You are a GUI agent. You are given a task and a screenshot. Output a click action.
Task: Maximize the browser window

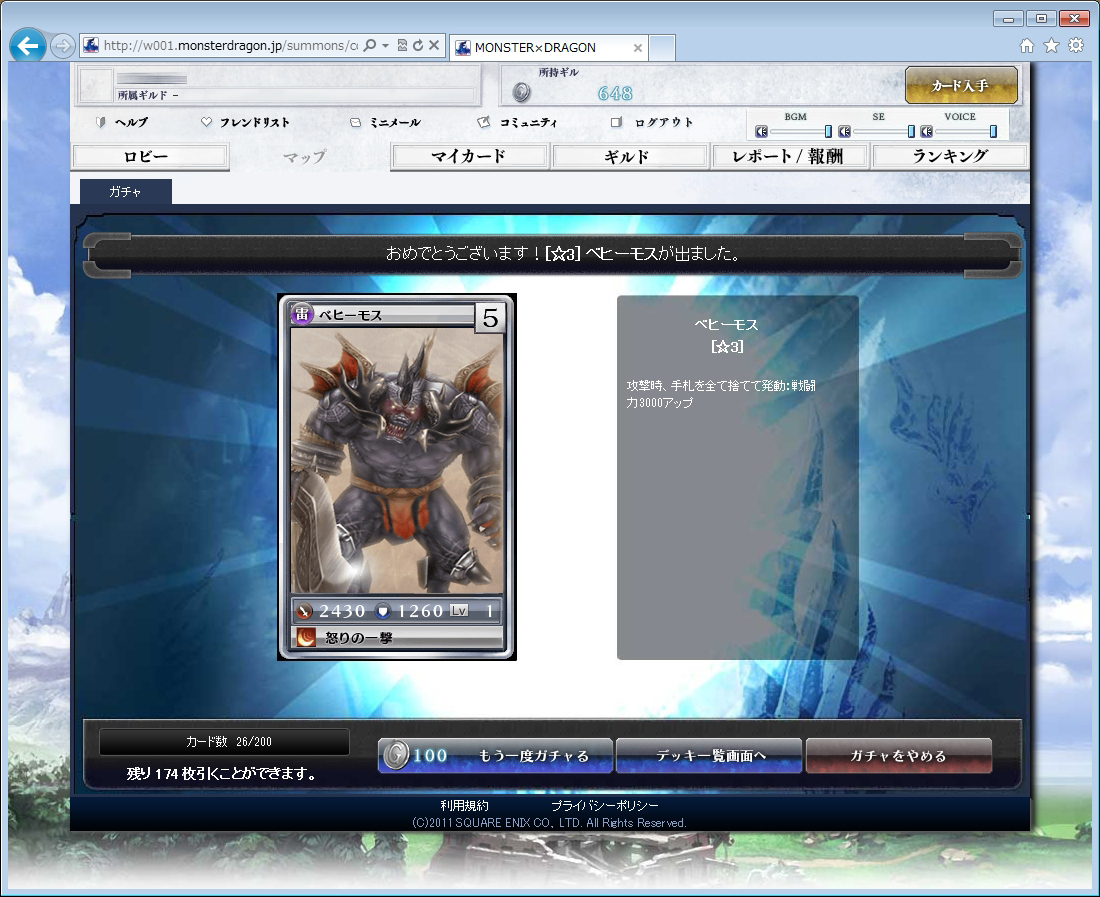tap(1041, 19)
